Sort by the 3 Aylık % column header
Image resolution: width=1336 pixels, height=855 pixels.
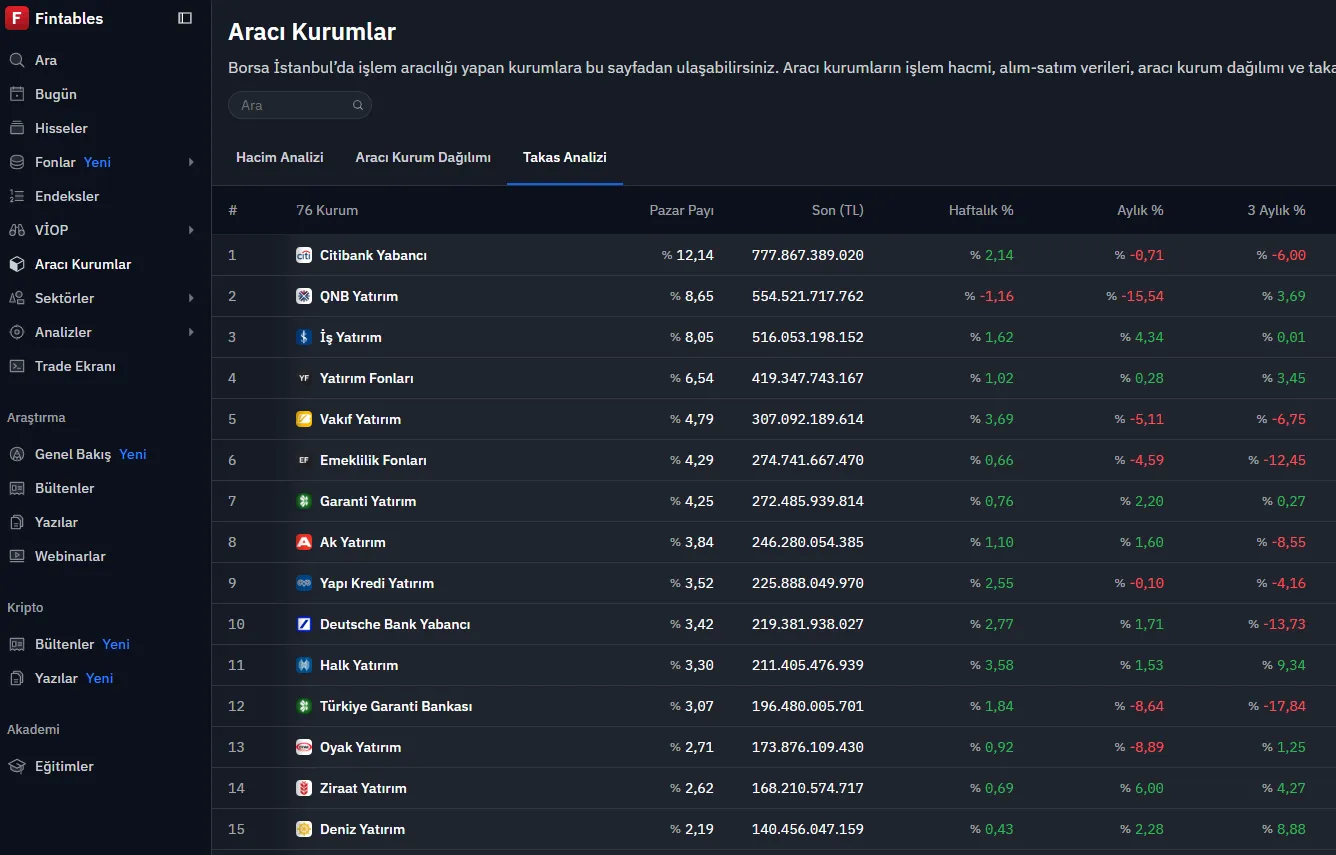(x=1276, y=210)
